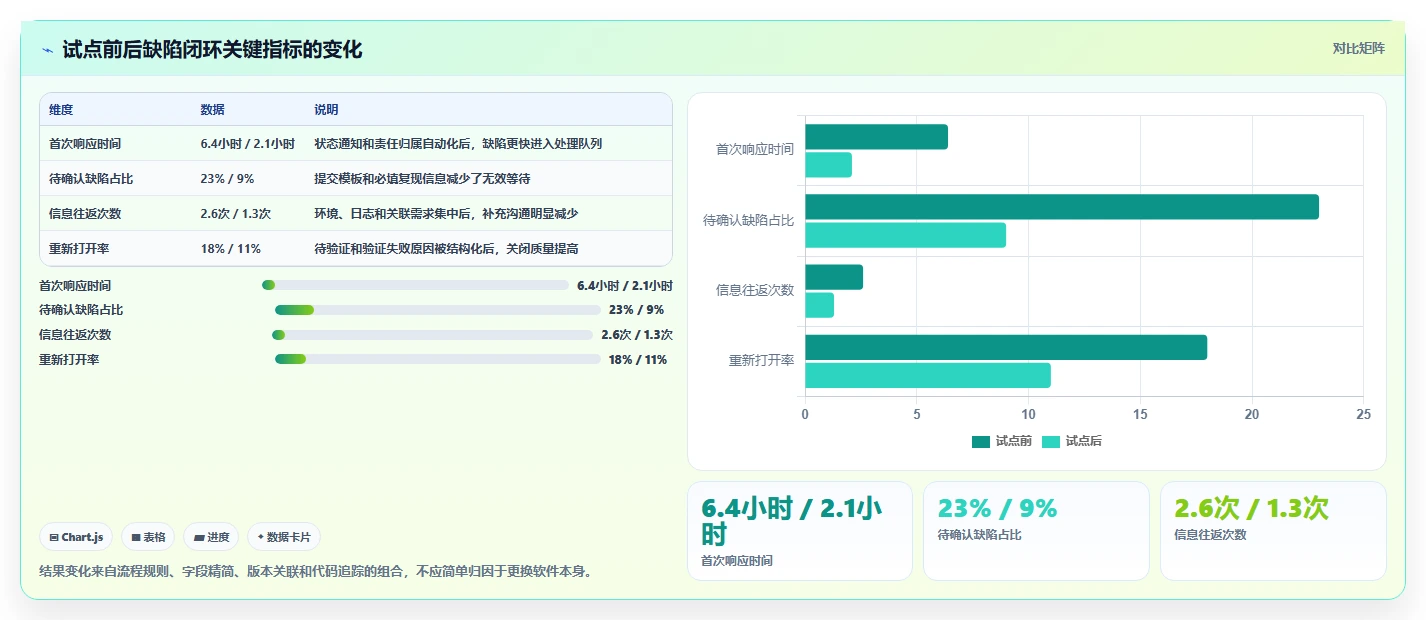Click the x-axis tick label 25
The width and height of the screenshot is (1426, 620).
[1363, 414]
